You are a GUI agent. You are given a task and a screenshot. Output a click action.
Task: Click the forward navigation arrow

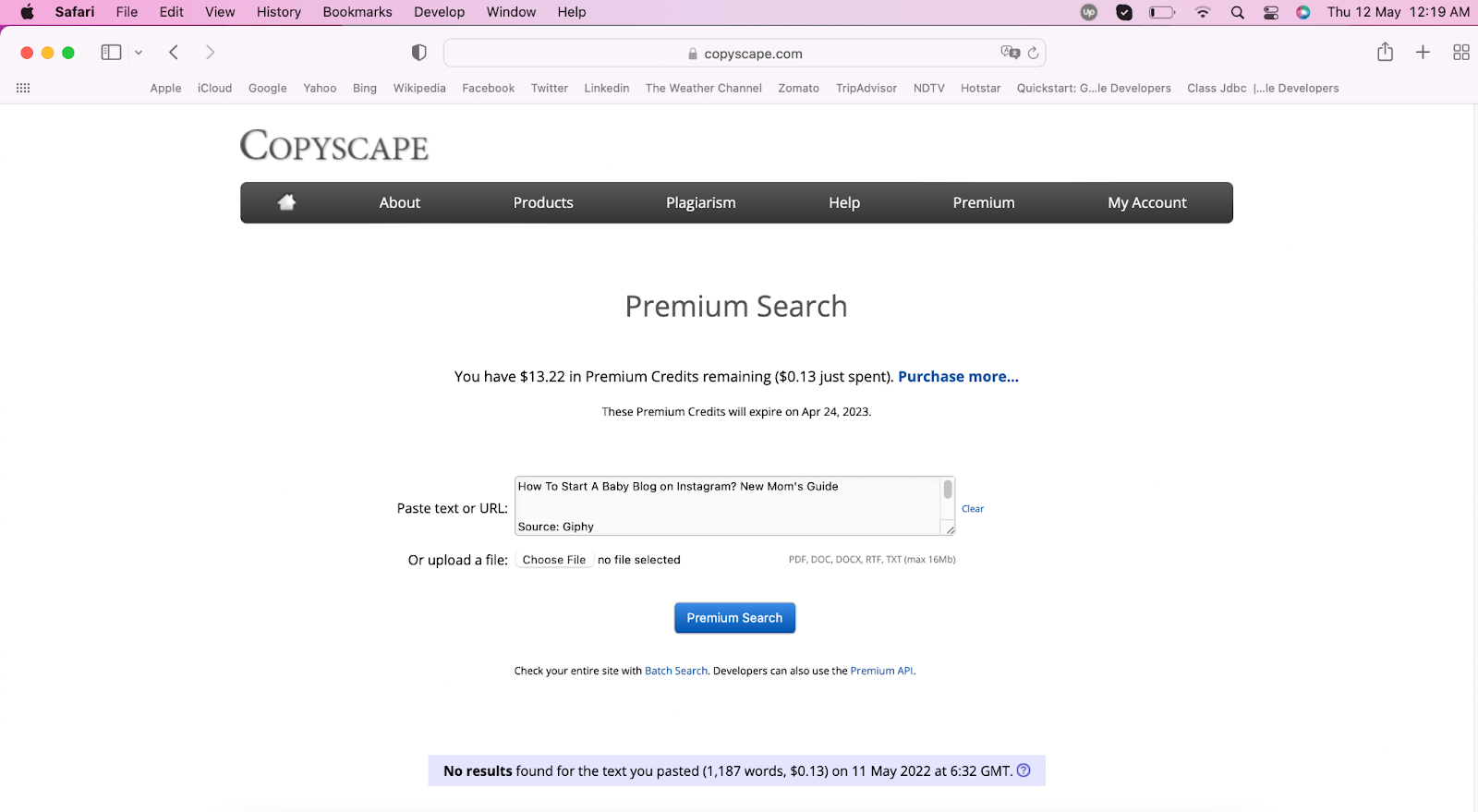210,53
